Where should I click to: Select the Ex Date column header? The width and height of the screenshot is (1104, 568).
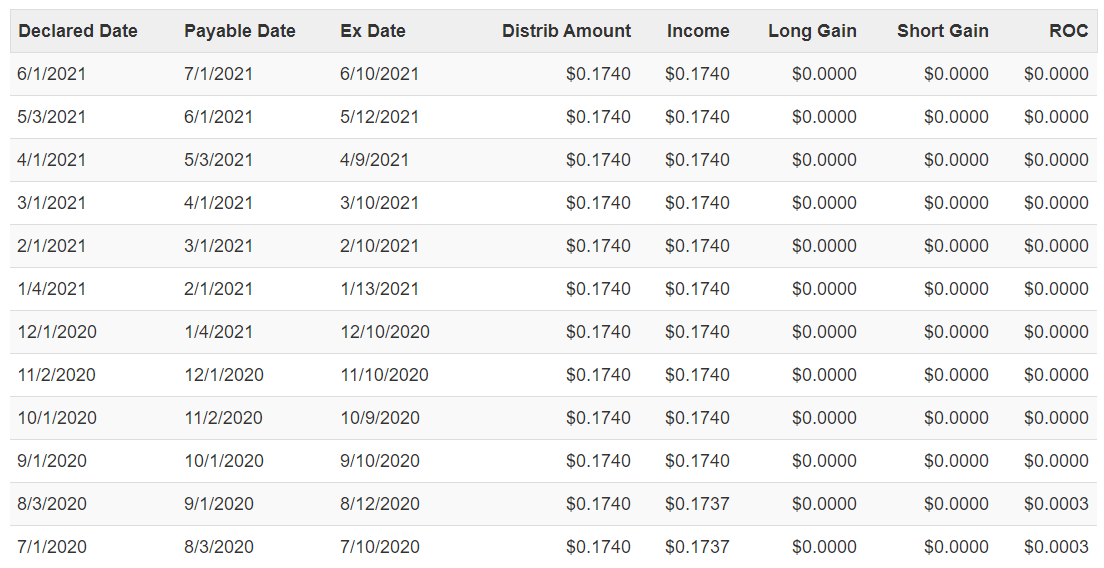(x=372, y=31)
